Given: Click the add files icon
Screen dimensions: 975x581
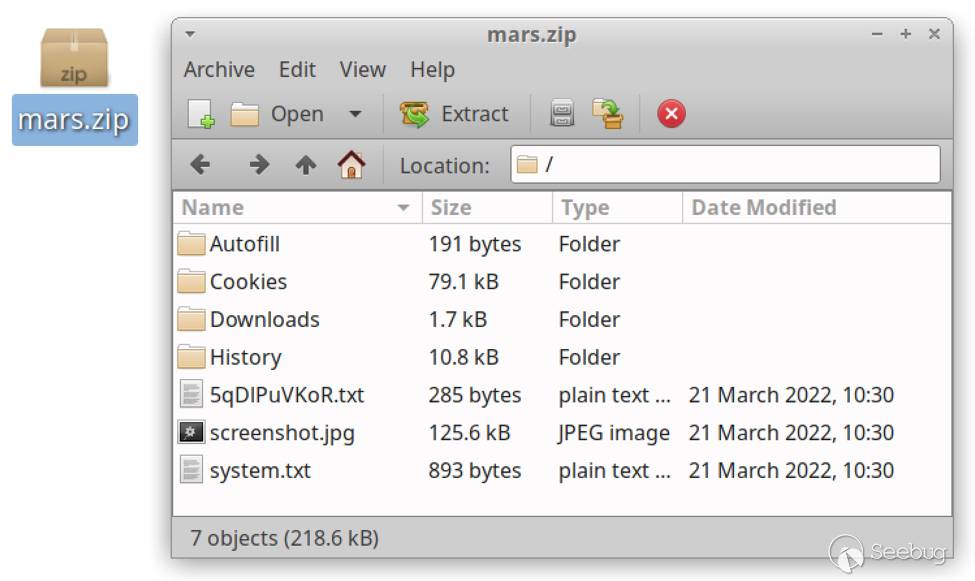Looking at the screenshot, I should [x=562, y=114].
